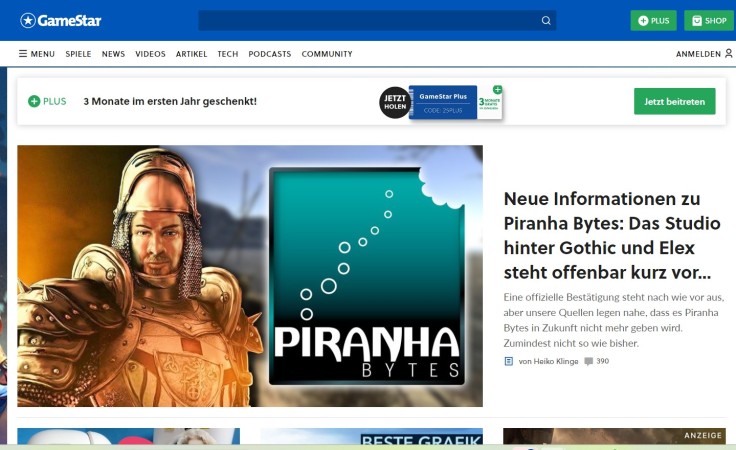Go to PODCASTS section
Image resolution: width=736 pixels, height=450 pixels.
[270, 54]
